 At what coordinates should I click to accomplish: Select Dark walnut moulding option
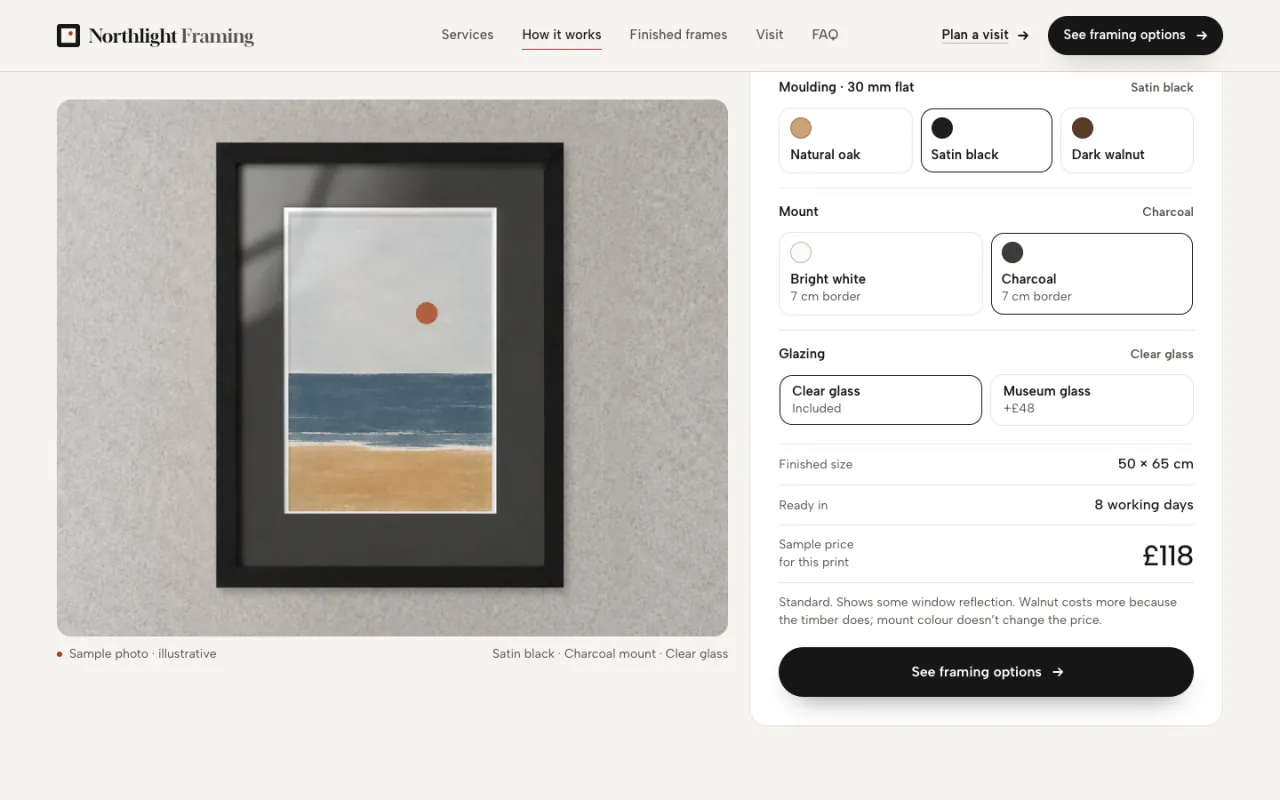click(x=1127, y=140)
